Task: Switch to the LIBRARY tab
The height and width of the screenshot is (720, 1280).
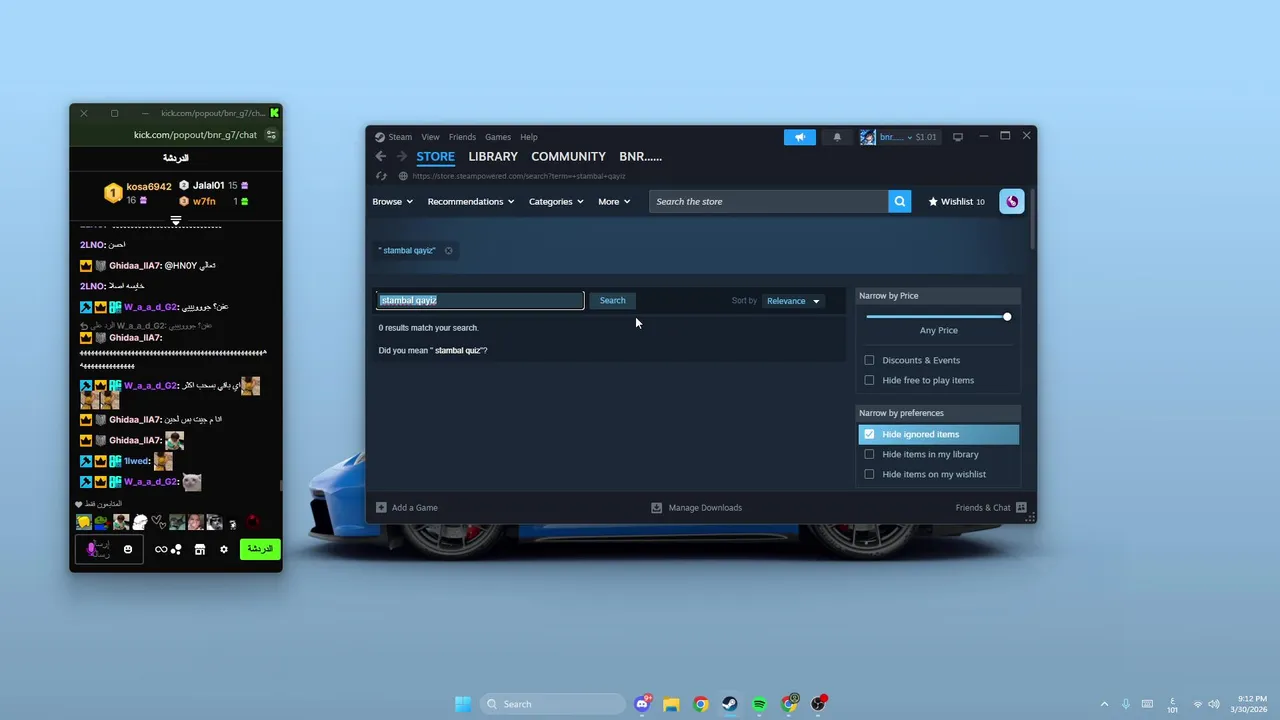Action: tap(493, 156)
